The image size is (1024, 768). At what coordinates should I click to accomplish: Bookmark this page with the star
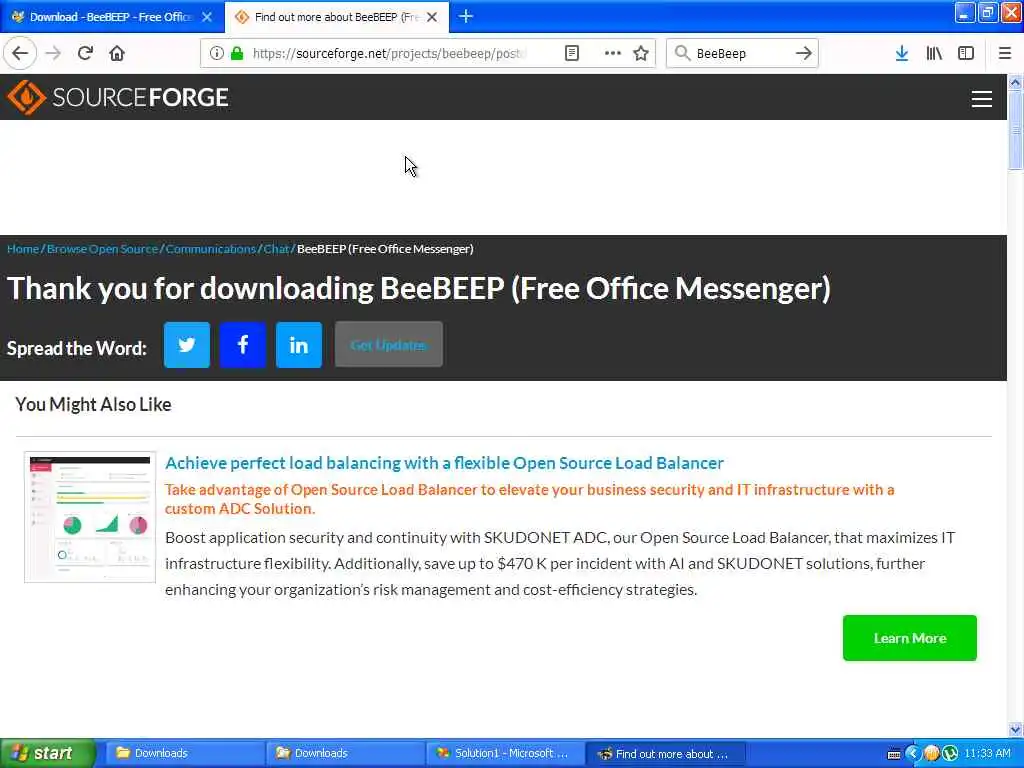pyautogui.click(x=641, y=53)
